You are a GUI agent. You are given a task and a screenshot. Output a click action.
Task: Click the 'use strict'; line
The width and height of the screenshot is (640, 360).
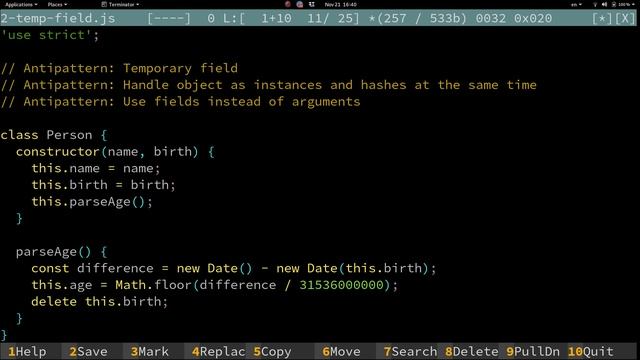pos(50,35)
